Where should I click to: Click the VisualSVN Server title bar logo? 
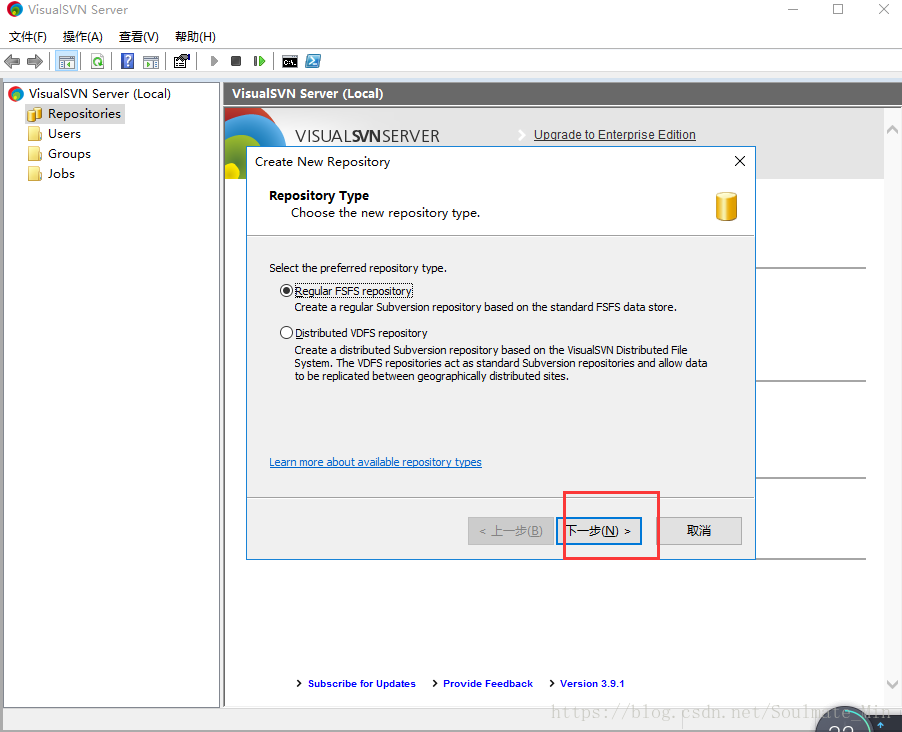coord(14,9)
